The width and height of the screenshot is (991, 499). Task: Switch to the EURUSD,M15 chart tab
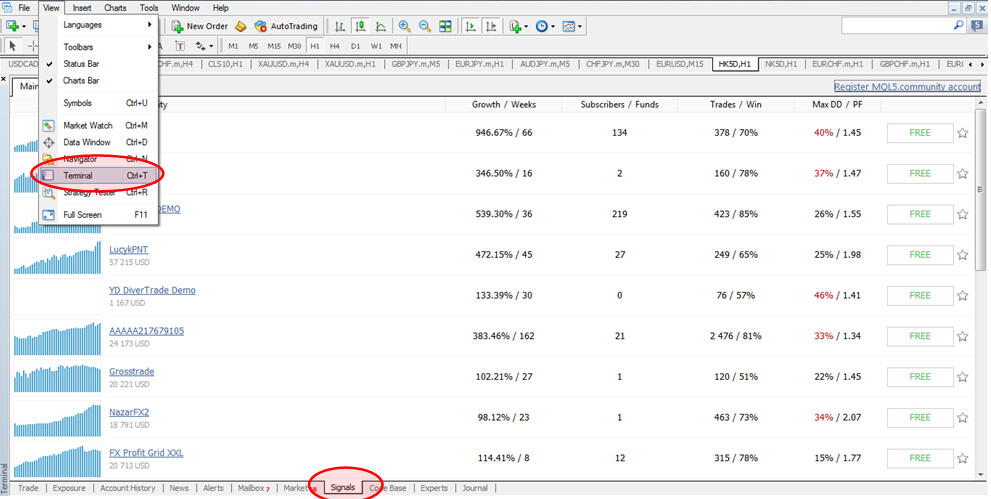pyautogui.click(x=679, y=64)
